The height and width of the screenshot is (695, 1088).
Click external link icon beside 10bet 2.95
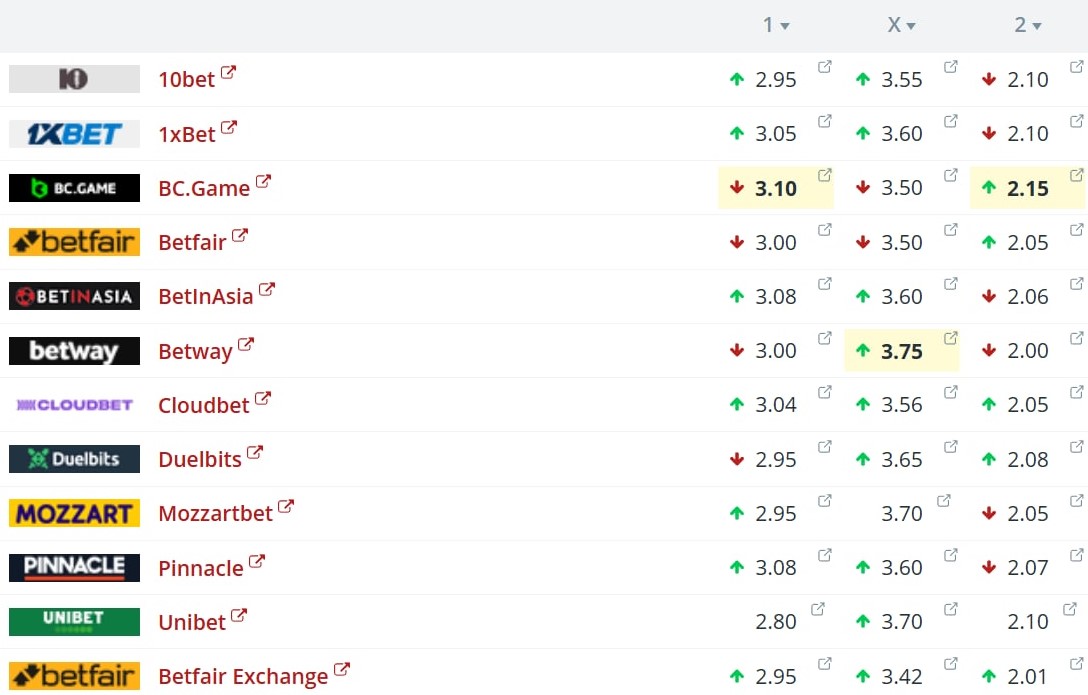(824, 67)
